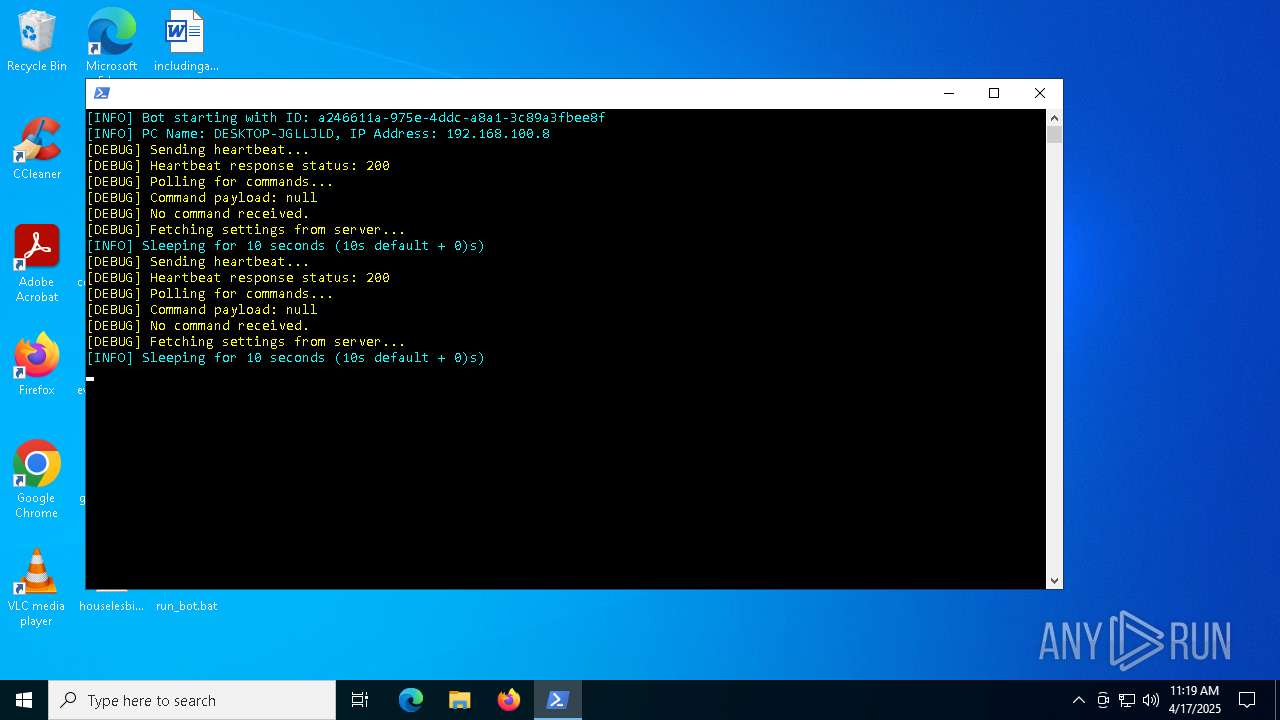Click the network tray icon

tap(1127, 700)
